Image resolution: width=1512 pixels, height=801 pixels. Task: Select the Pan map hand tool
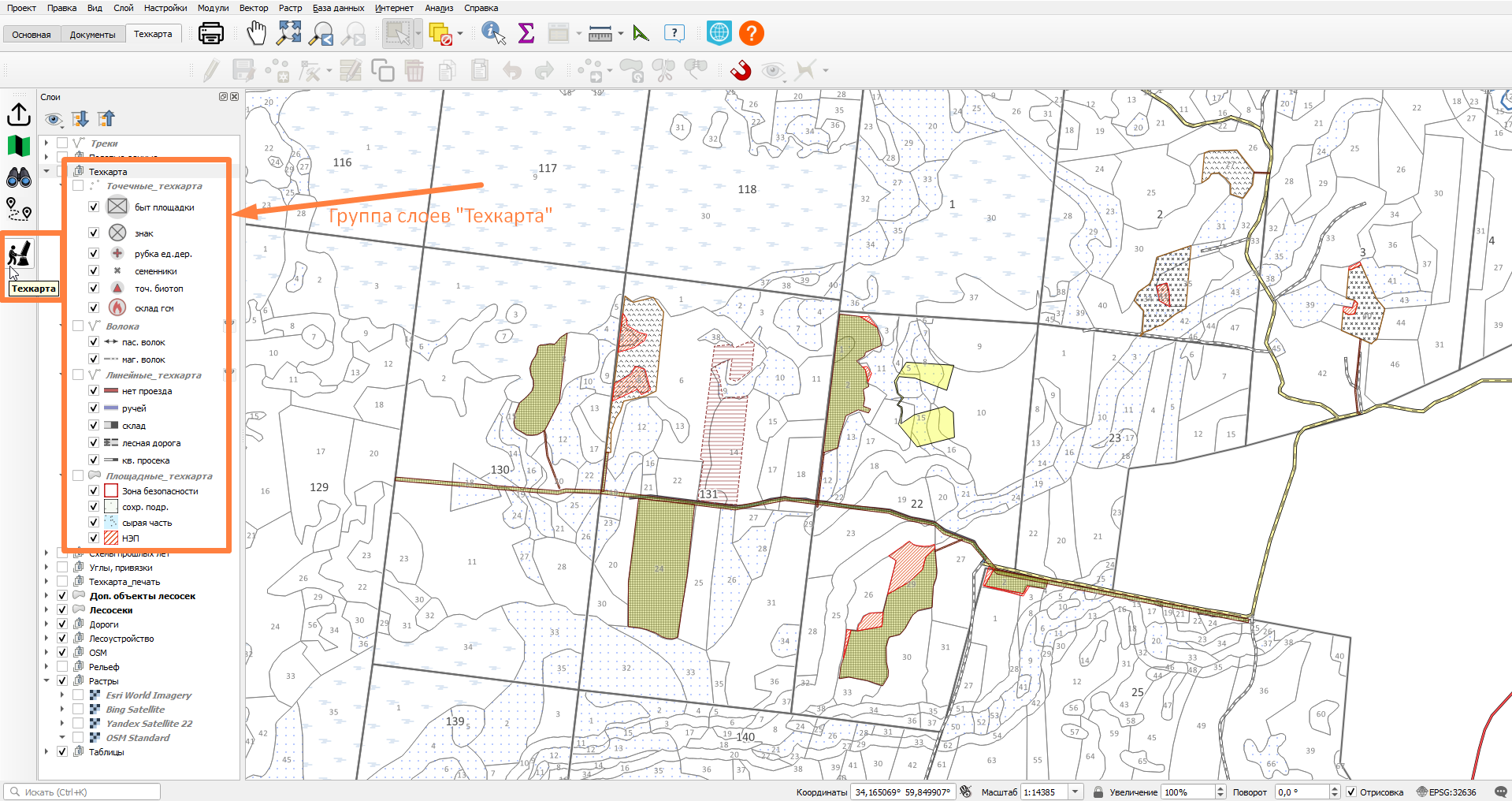(256, 33)
